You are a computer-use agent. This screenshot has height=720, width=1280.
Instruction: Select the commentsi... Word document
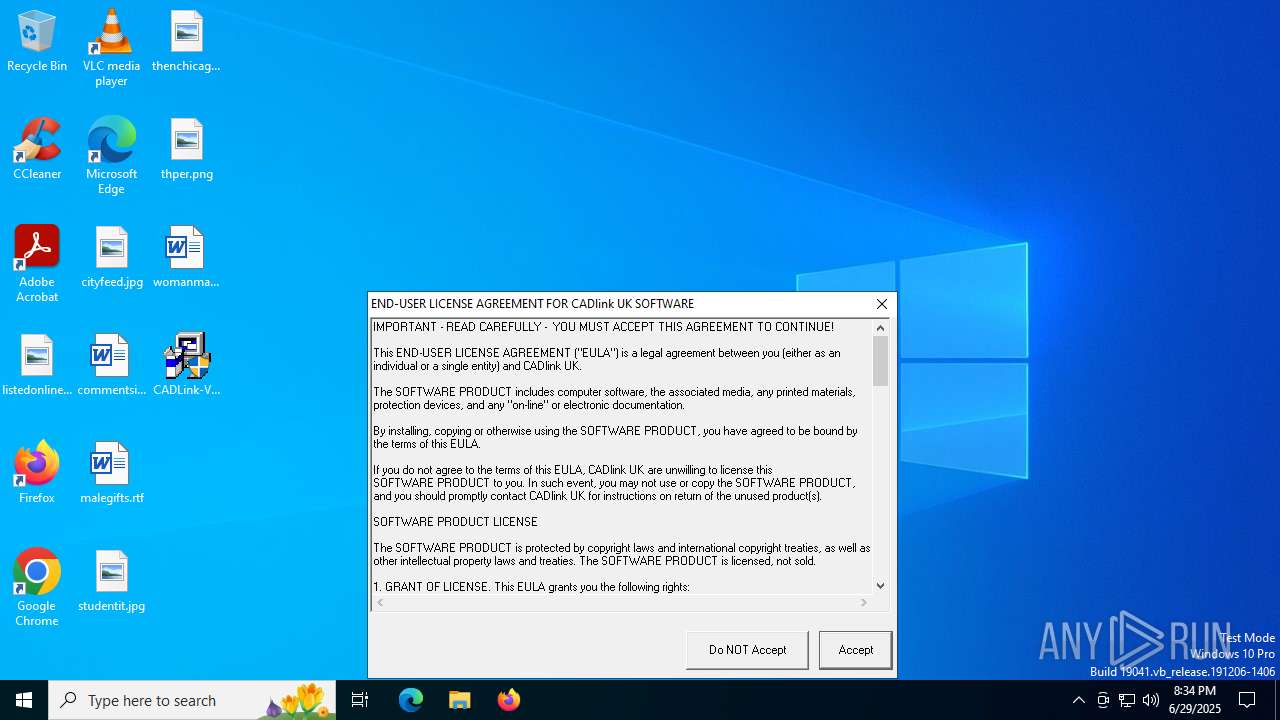(x=111, y=366)
